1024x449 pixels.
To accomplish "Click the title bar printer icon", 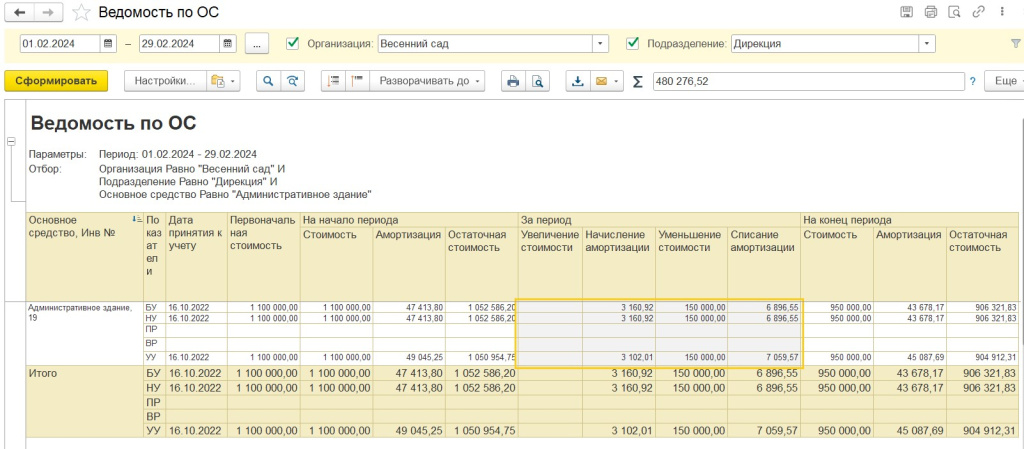I will pos(931,12).
